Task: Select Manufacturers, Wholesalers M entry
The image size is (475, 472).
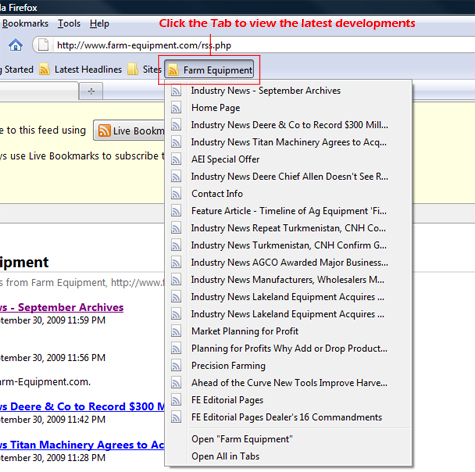Action: click(x=289, y=280)
